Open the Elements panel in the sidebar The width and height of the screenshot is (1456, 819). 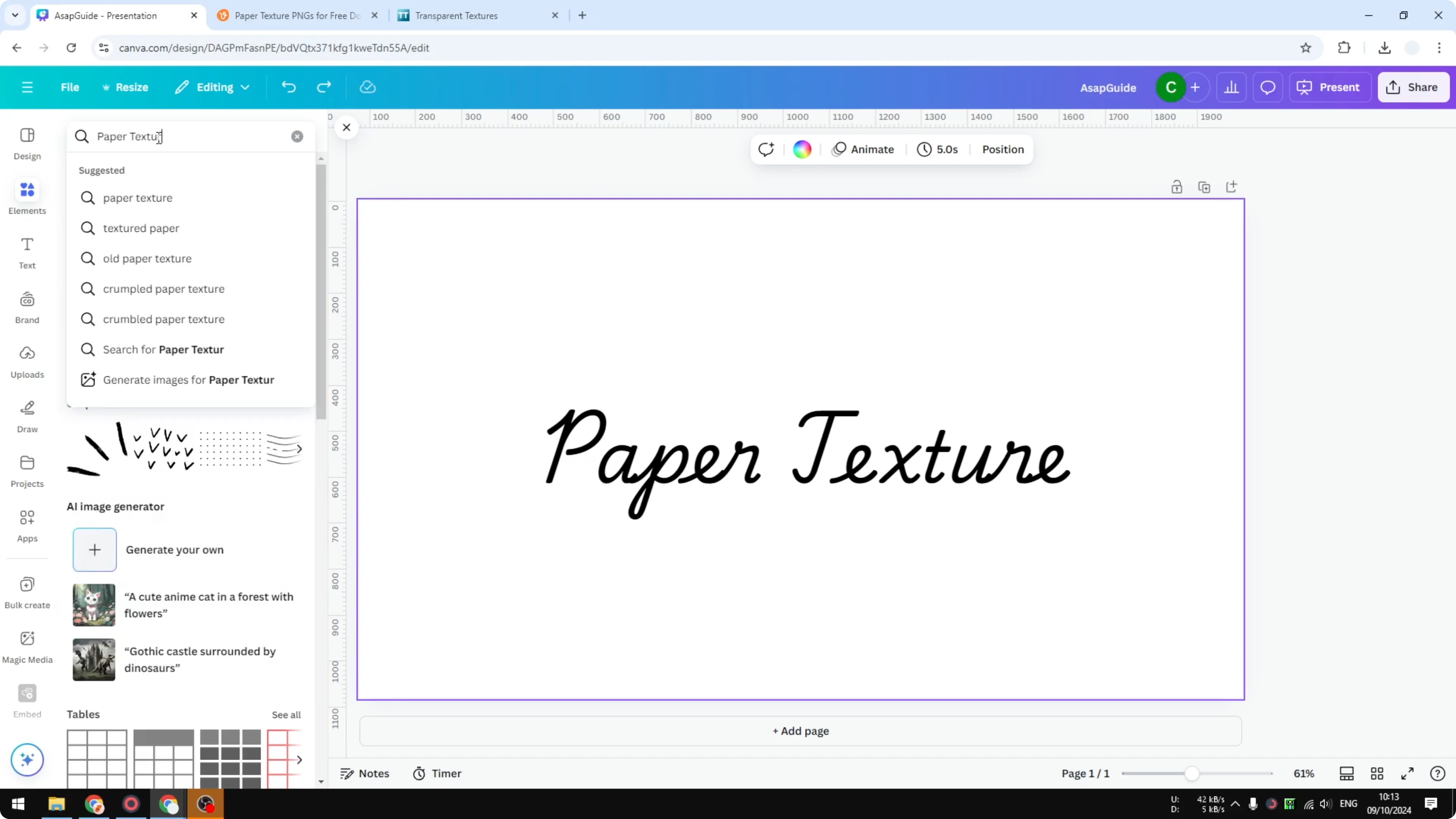click(27, 196)
